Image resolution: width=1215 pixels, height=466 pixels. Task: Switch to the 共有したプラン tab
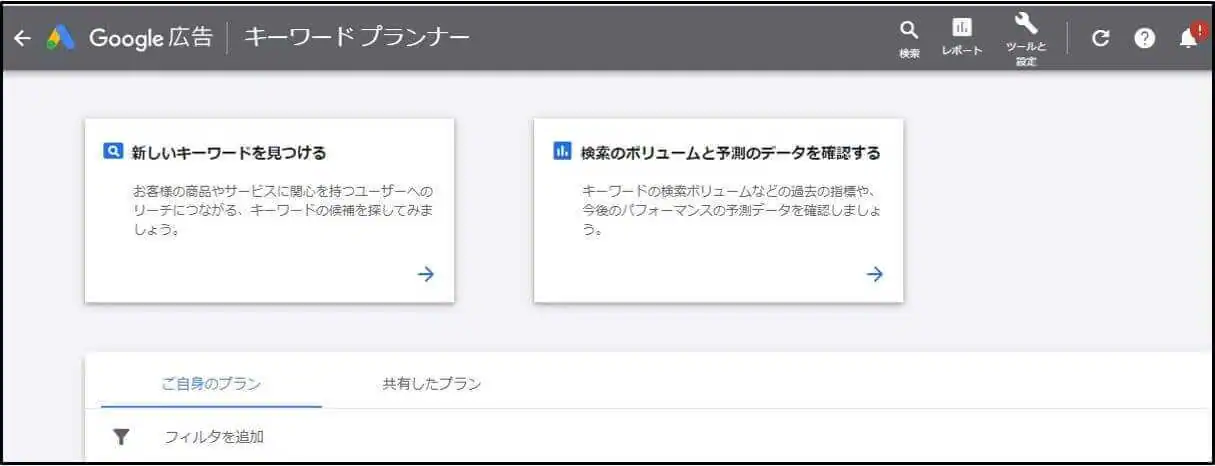(x=432, y=384)
